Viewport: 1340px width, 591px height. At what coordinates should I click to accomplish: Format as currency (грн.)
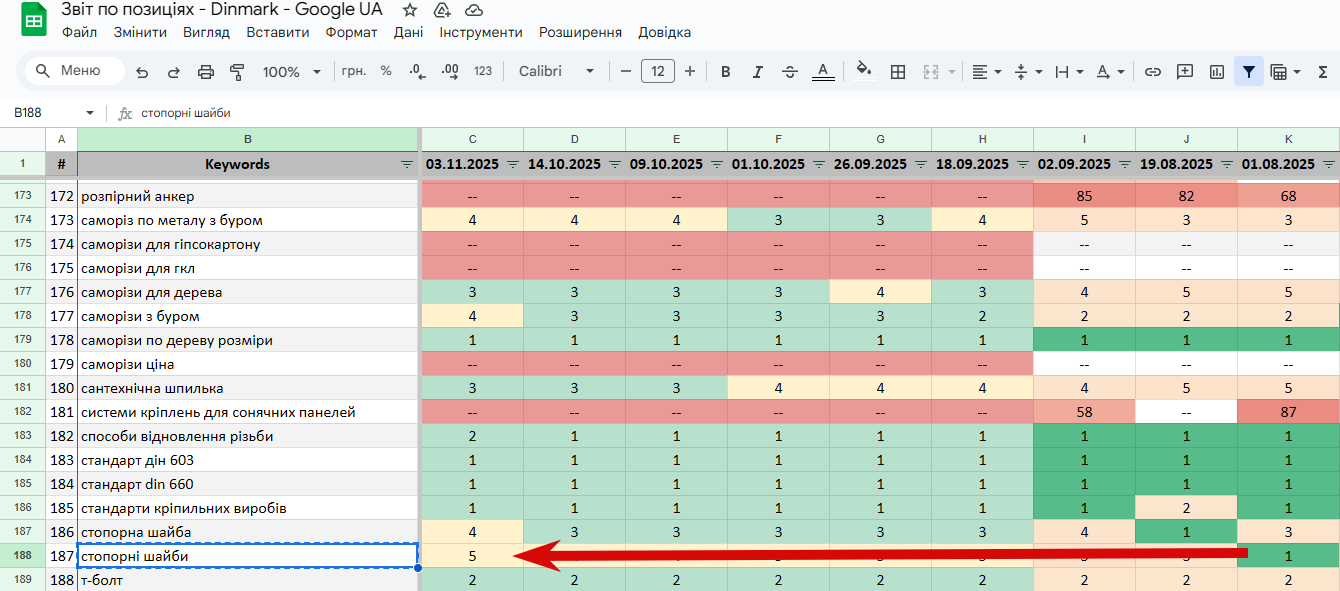(x=354, y=72)
